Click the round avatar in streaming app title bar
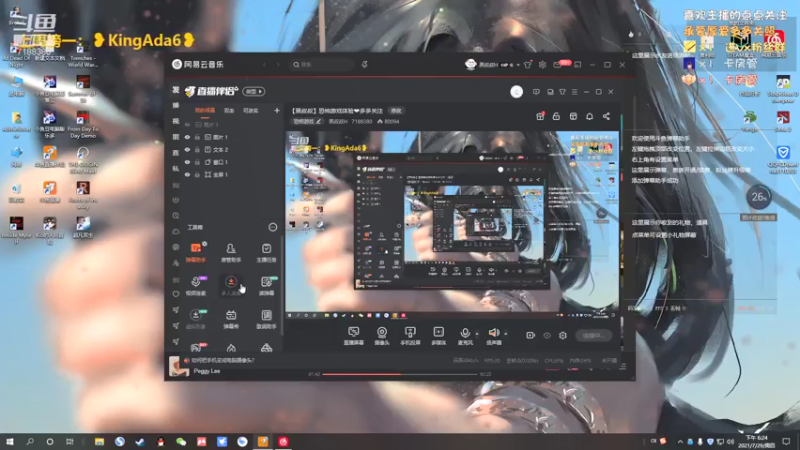 point(516,91)
